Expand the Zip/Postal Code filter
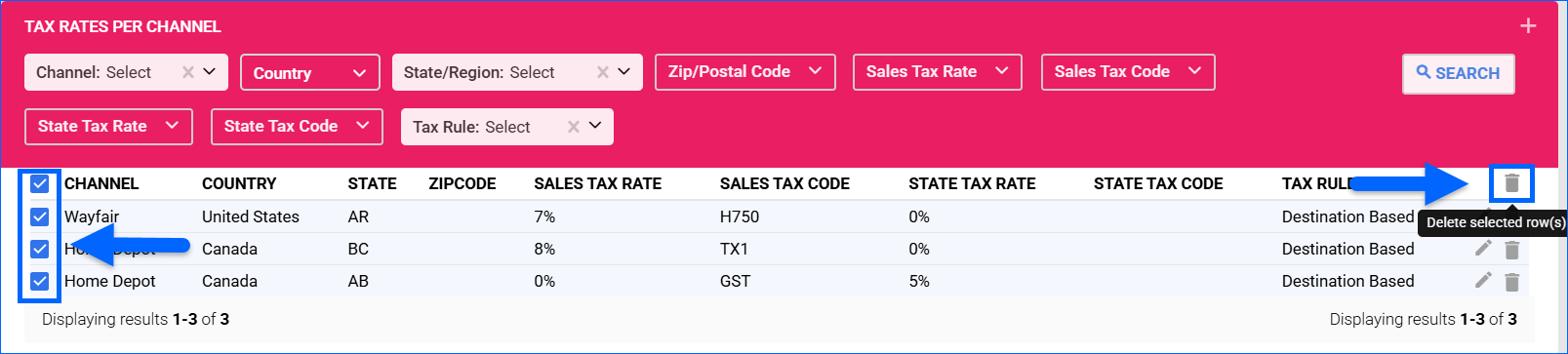 [x=745, y=72]
